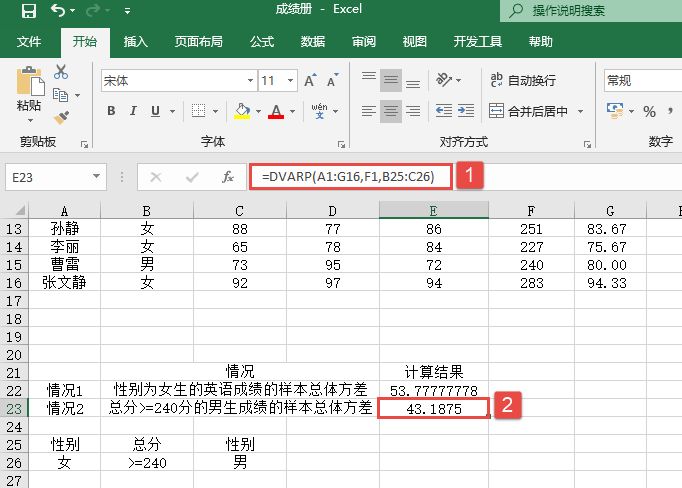Viewport: 682px width, 488px height.
Task: Click the Increase Font Size icon
Action: (310, 81)
